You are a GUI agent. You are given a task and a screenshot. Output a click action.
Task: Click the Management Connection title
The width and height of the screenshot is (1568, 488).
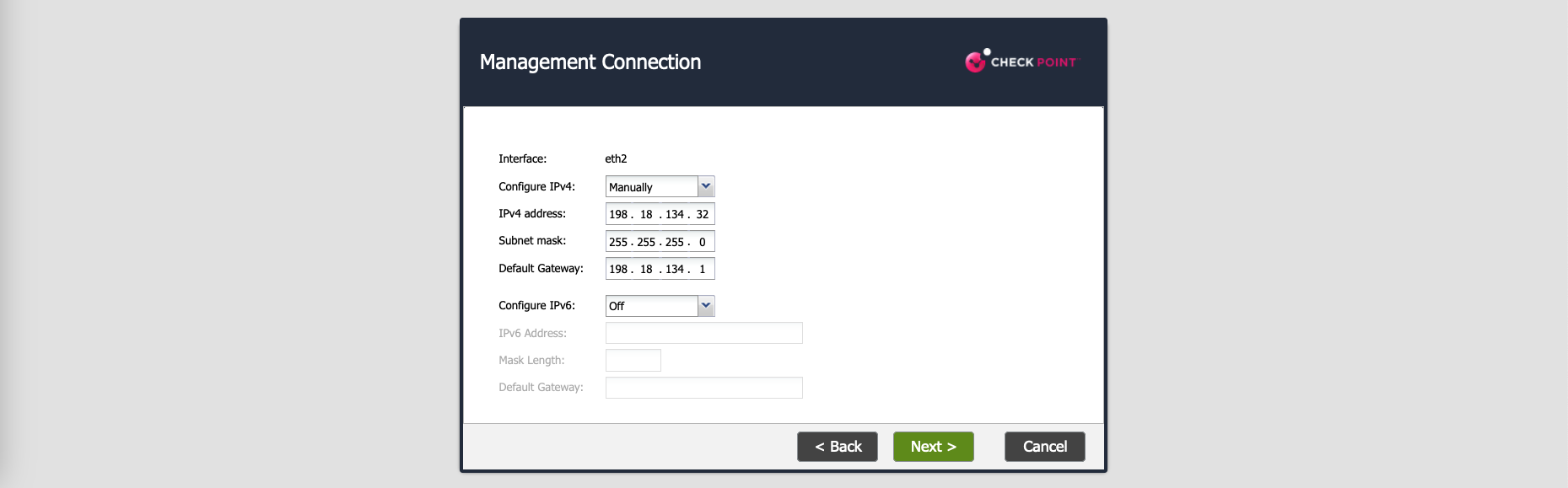click(x=590, y=62)
